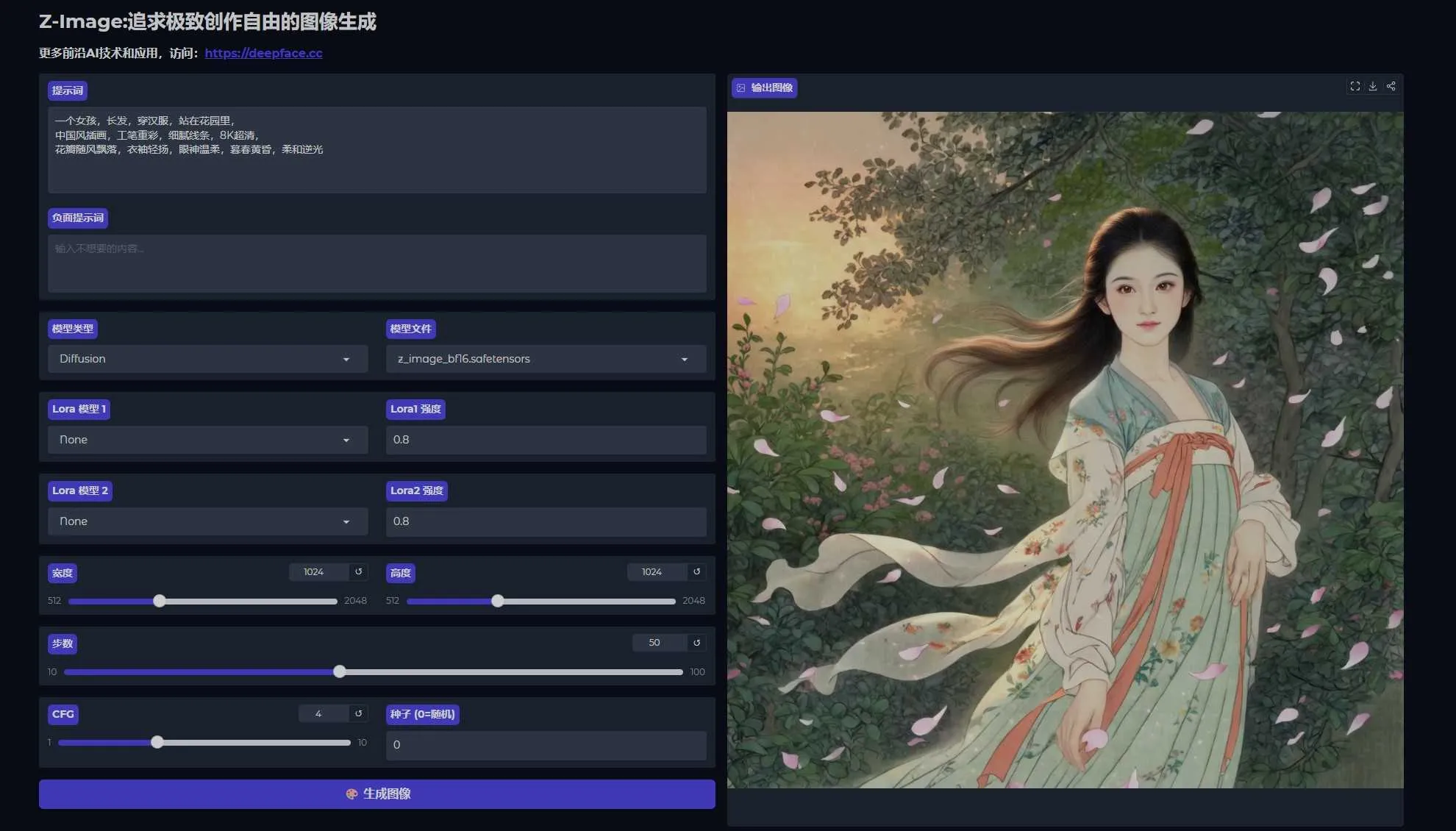The width and height of the screenshot is (1456, 831).
Task: Click inside the 负面提示词 negative prompt field
Action: (377, 263)
